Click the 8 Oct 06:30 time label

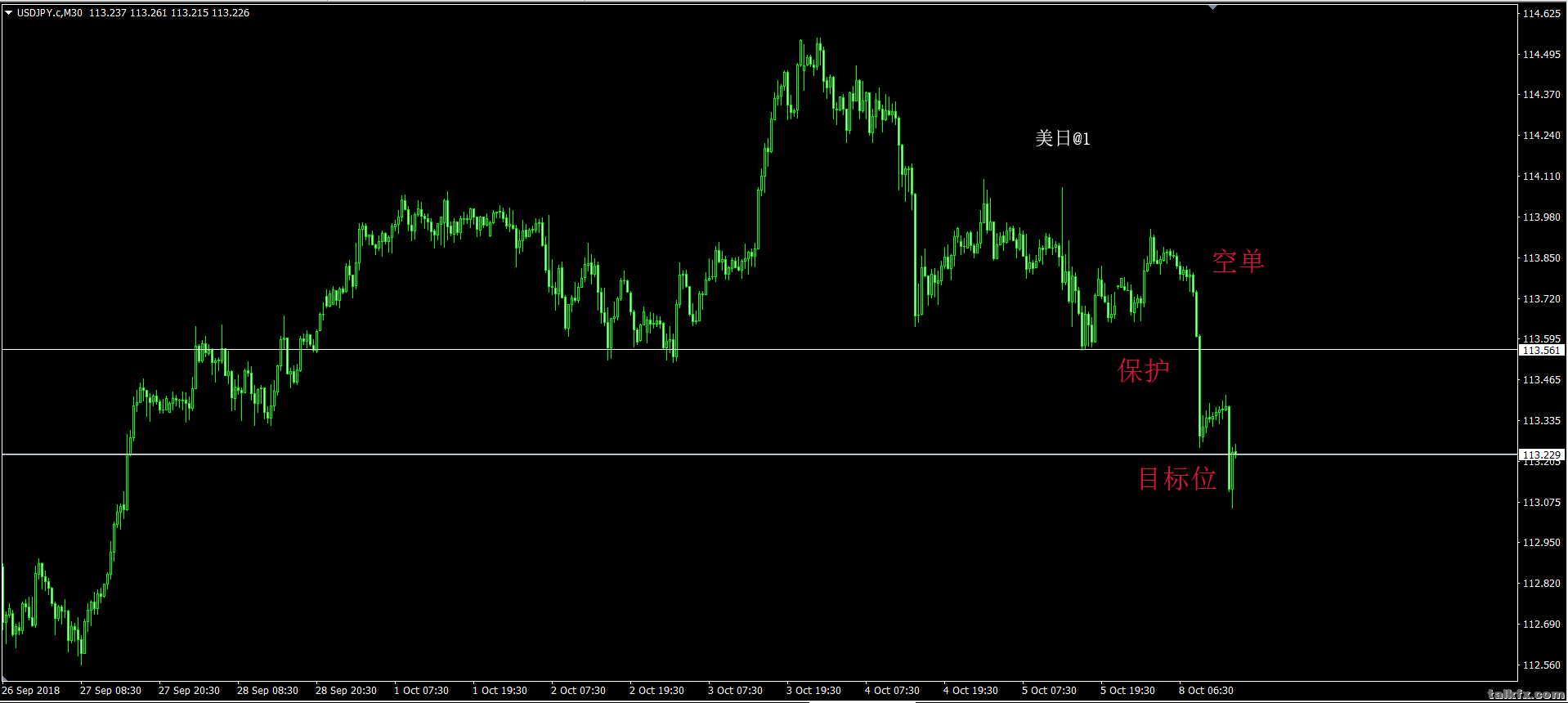(x=1206, y=691)
